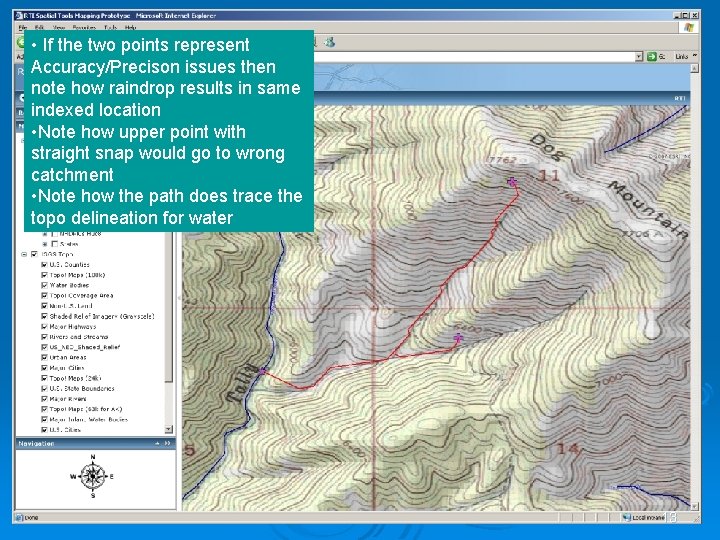Image resolution: width=720 pixels, height=540 pixels.
Task: Collapse the Navigation panel with up arrow
Action: pos(157,444)
